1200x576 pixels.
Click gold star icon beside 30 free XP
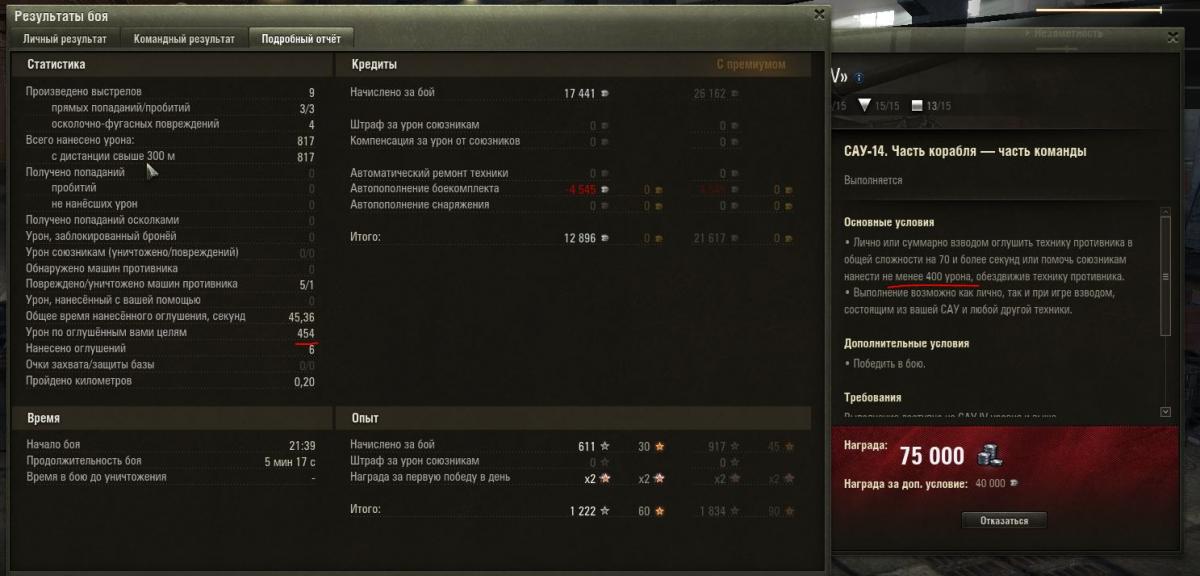point(659,446)
